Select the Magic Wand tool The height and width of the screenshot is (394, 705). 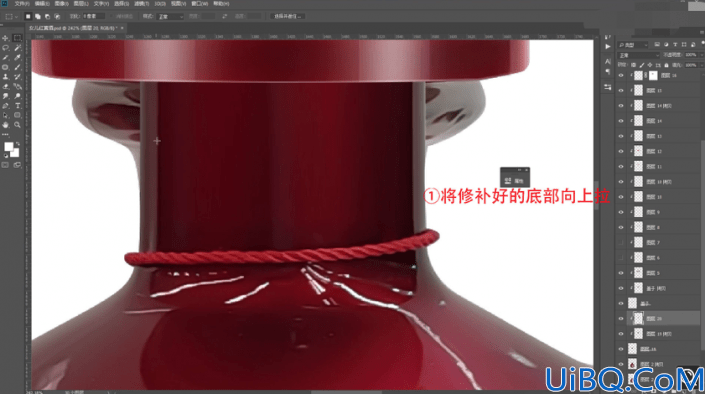17,48
